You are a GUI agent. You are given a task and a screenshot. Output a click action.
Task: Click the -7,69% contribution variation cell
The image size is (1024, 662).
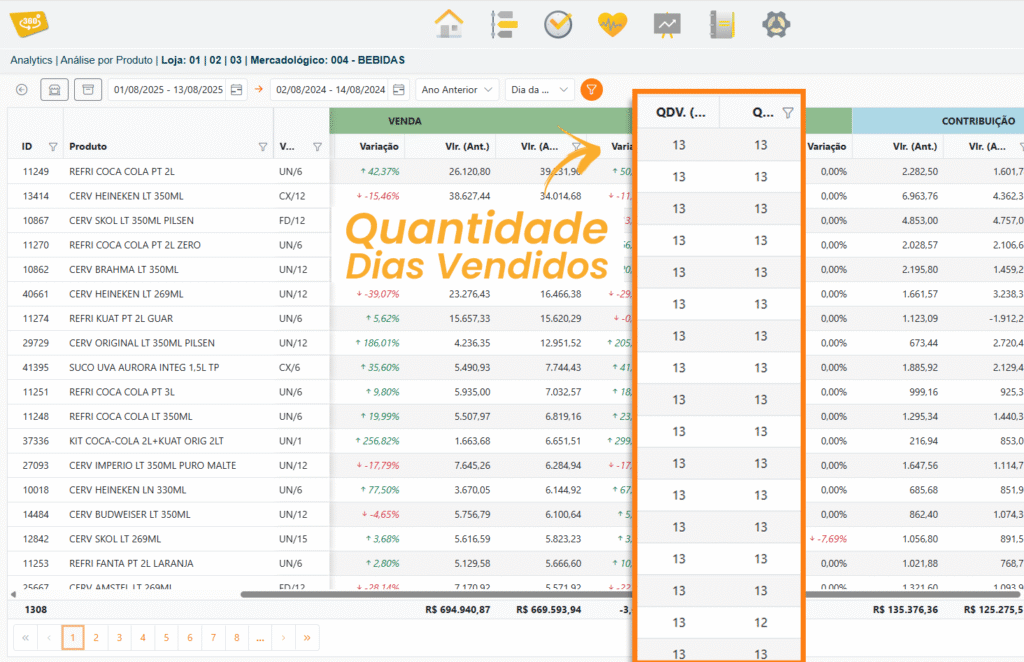828,539
